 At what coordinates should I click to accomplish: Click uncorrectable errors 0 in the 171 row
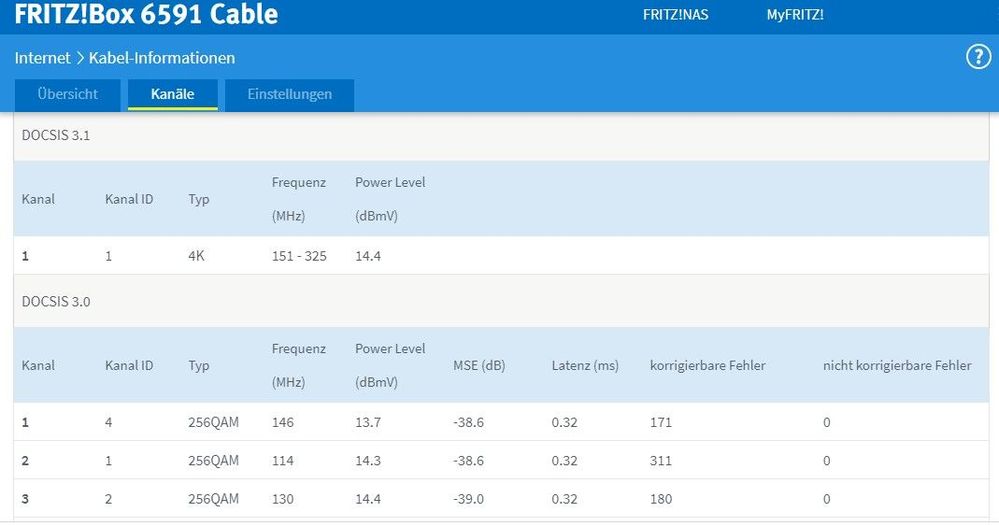pos(826,422)
